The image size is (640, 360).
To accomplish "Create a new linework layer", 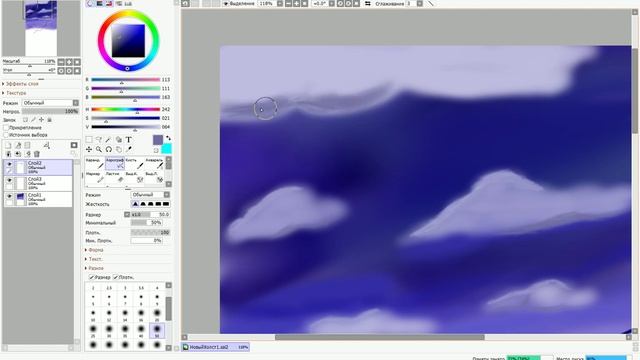I will tap(18, 145).
